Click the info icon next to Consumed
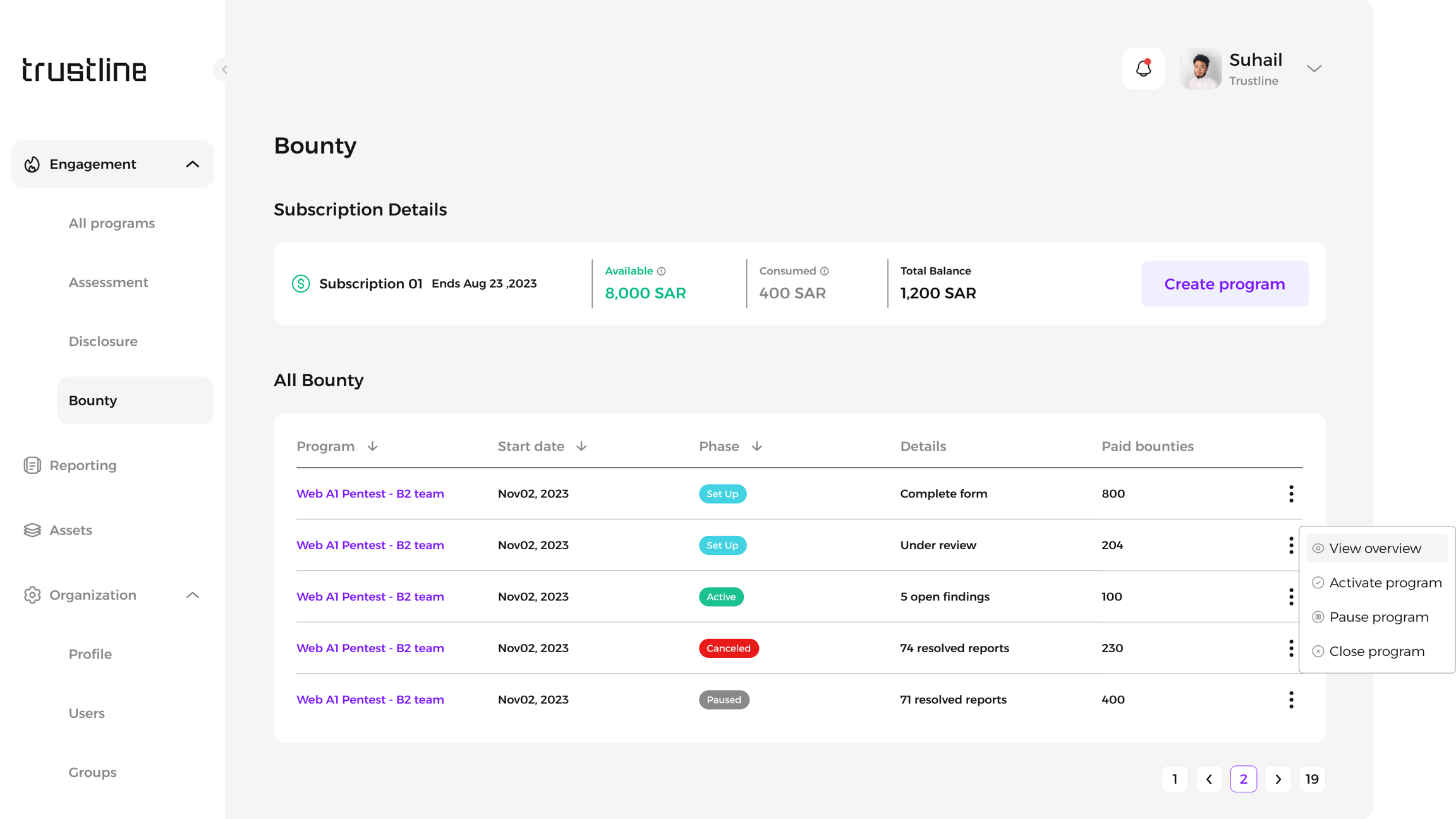 pyautogui.click(x=824, y=271)
